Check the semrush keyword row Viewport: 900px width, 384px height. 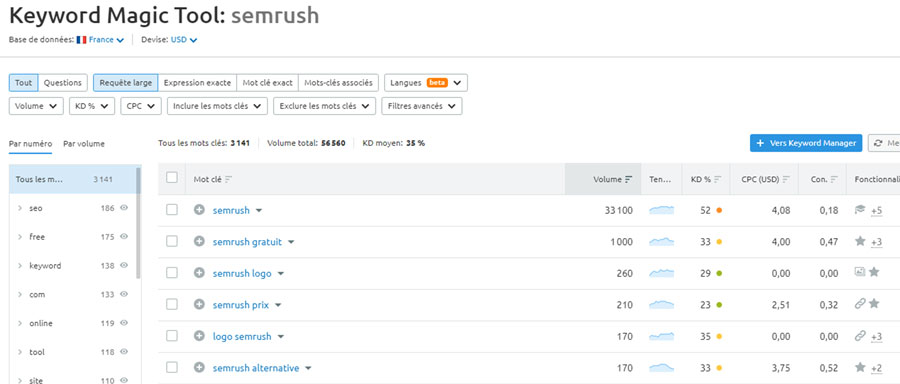172,210
